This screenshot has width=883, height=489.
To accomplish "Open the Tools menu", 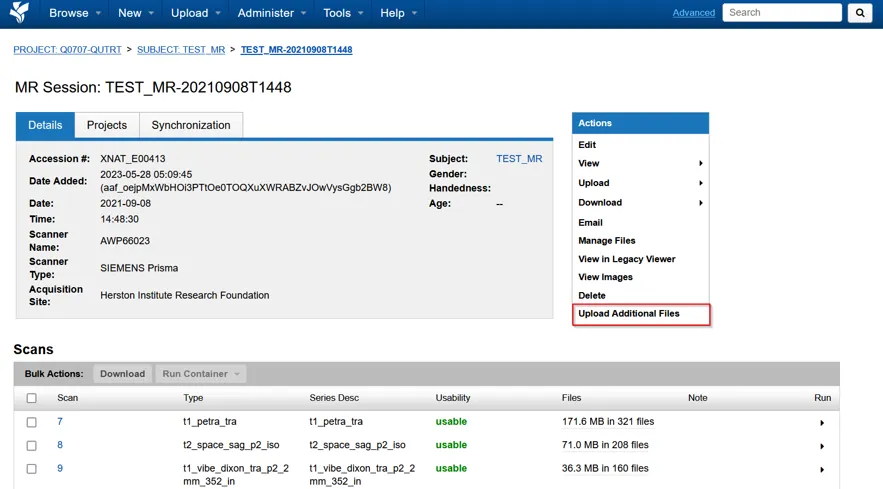I will coord(342,13).
